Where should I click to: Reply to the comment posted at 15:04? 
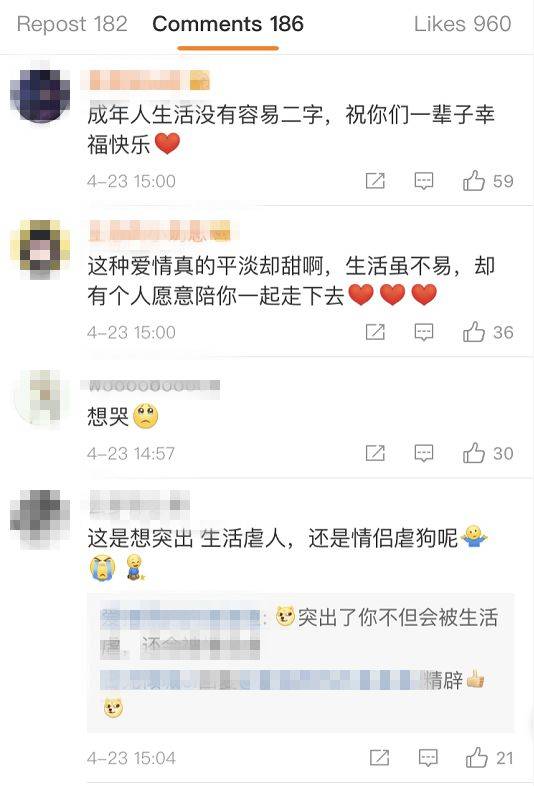click(x=428, y=757)
